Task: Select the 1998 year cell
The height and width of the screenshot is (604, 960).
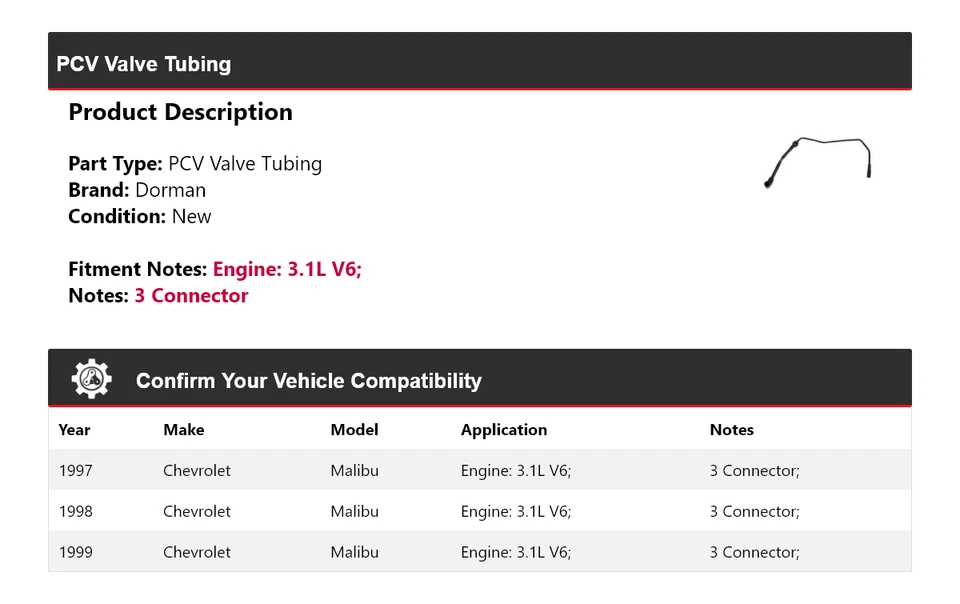Action: coord(75,512)
